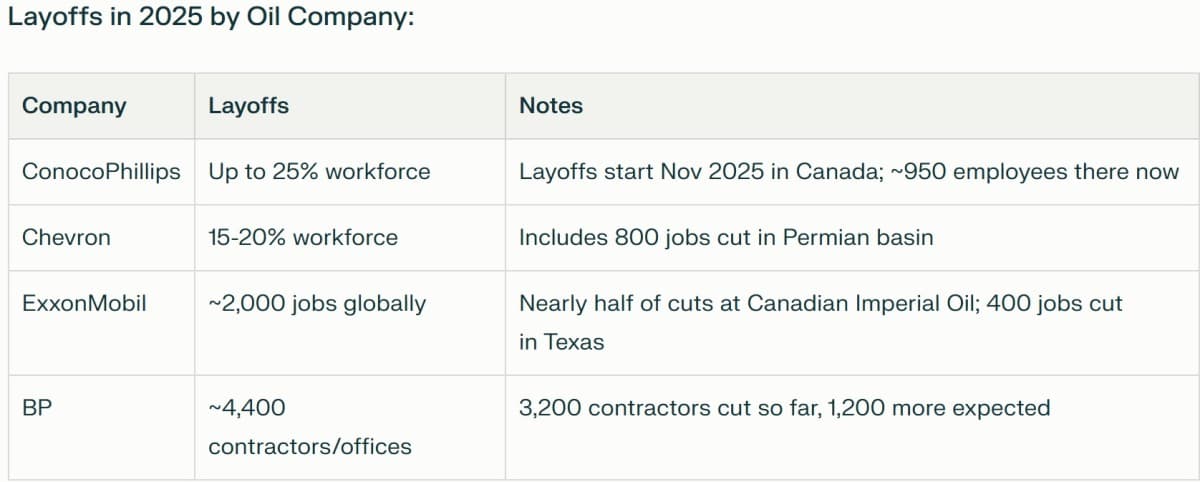The width and height of the screenshot is (1200, 482).
Task: Select the Notes column header
Action: (551, 106)
